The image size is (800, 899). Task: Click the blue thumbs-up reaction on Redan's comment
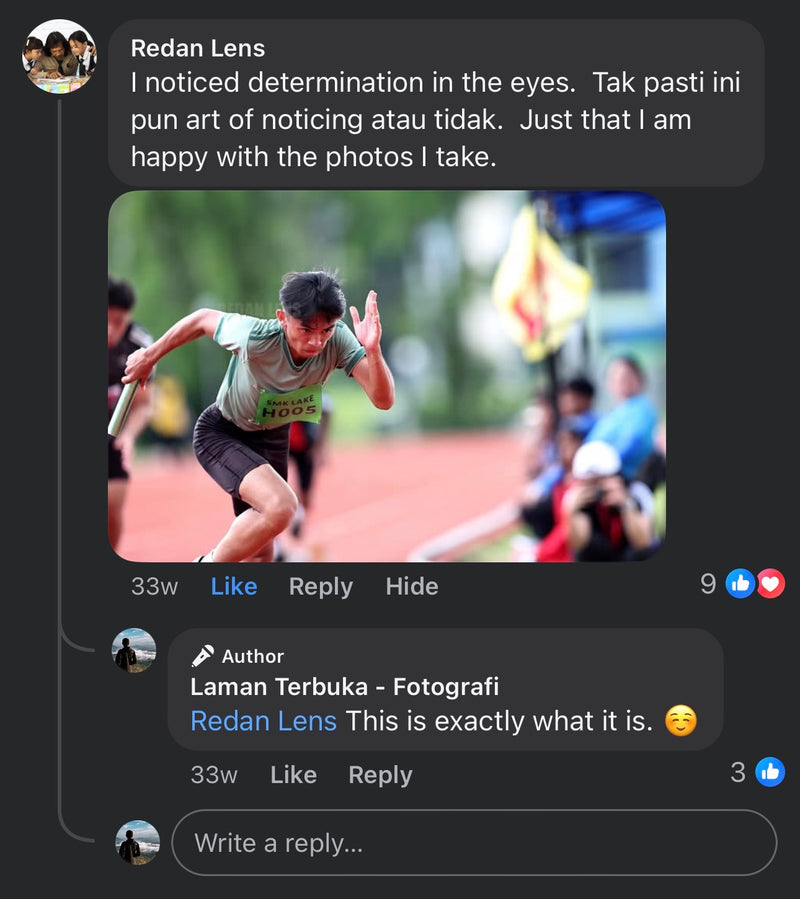coord(740,584)
